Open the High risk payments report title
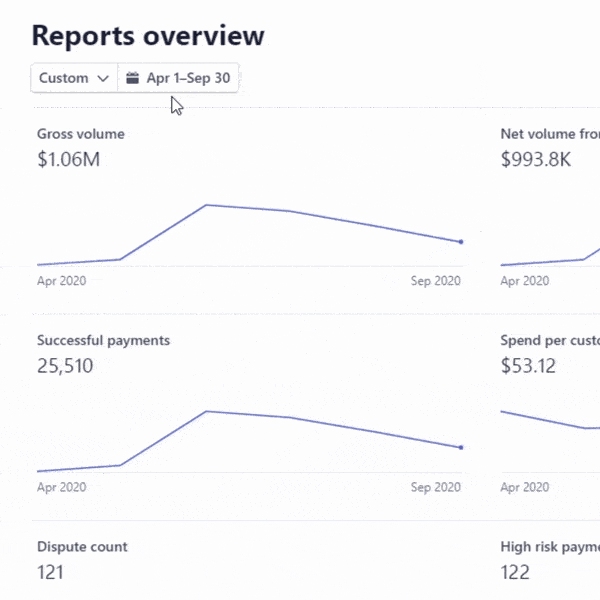 (550, 547)
